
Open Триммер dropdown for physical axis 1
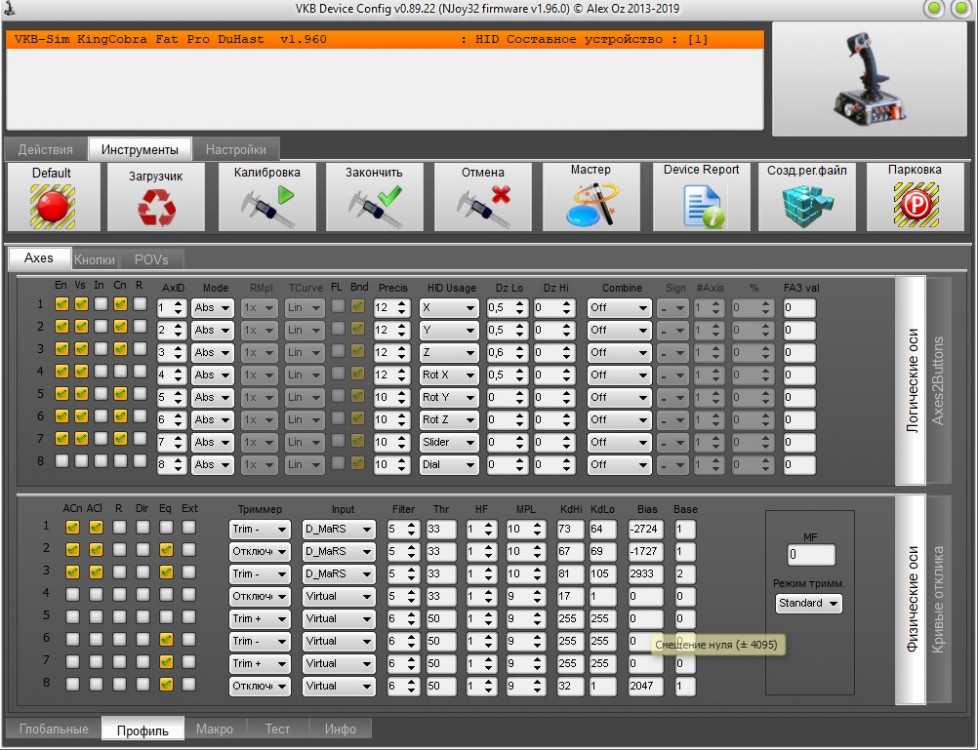(259, 529)
